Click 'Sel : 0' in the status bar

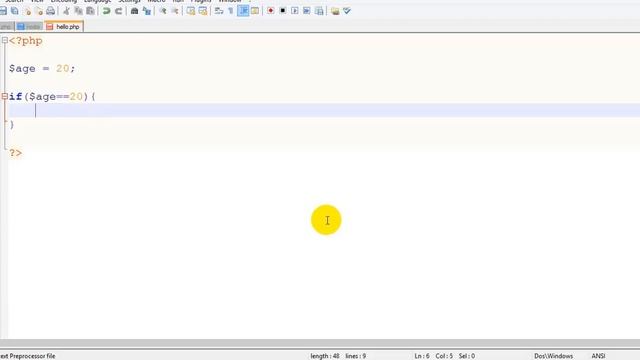[x=467, y=356]
